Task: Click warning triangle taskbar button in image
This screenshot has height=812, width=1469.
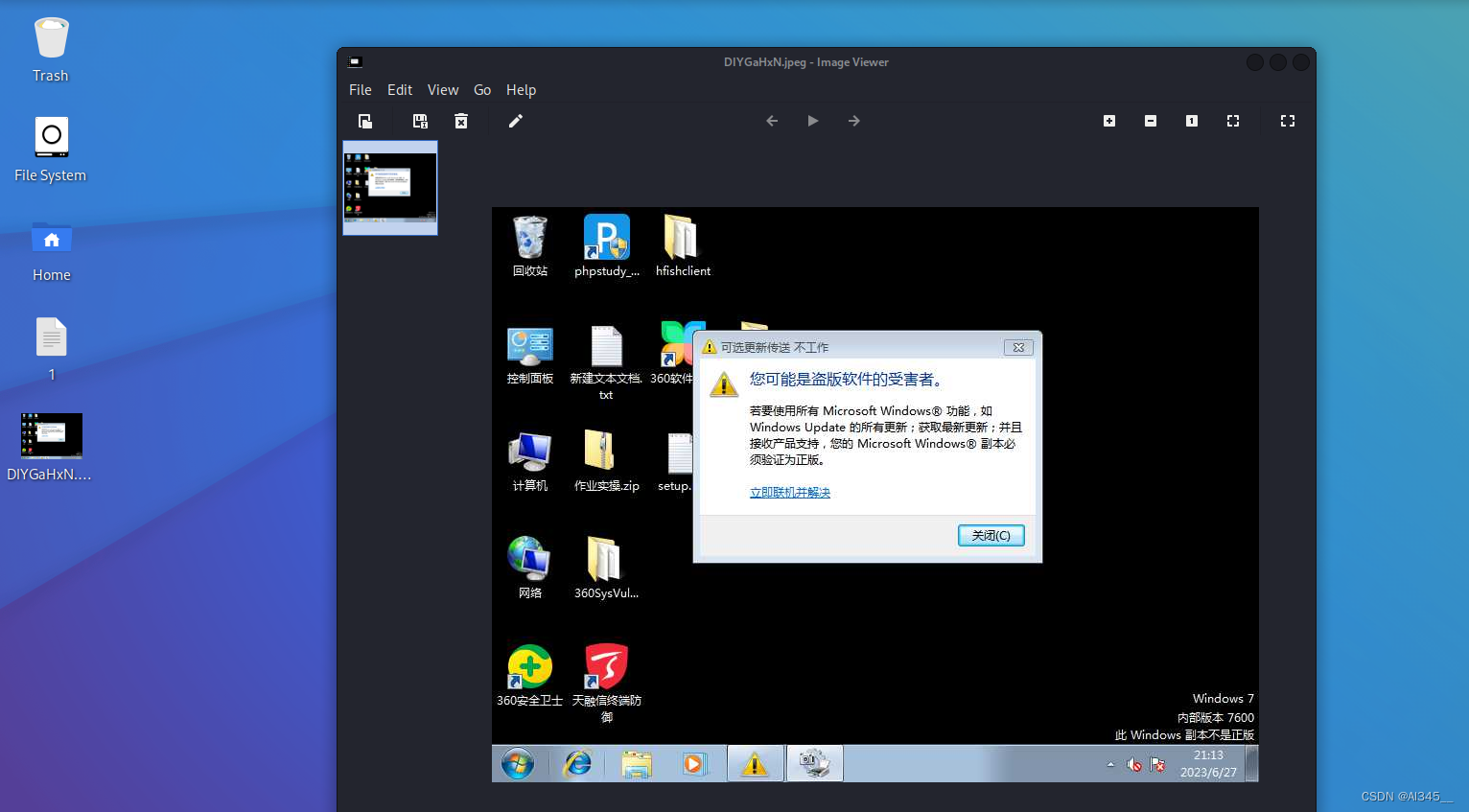Action: click(x=756, y=764)
